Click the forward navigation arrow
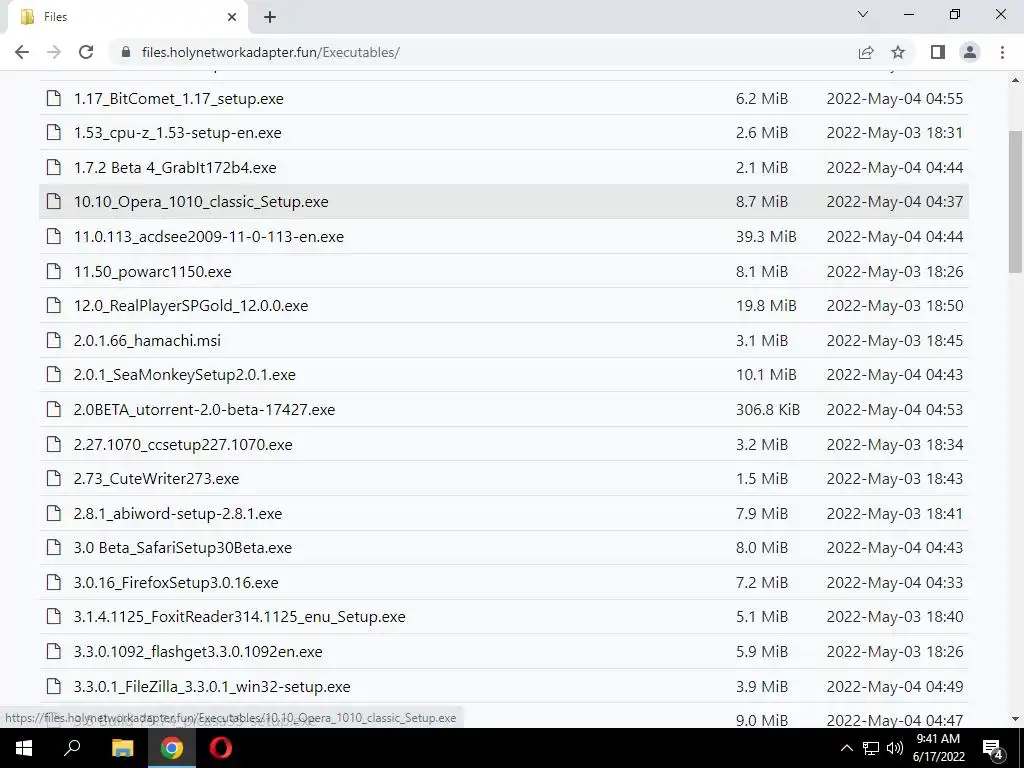Screen dimensions: 1024x768 tap(54, 52)
